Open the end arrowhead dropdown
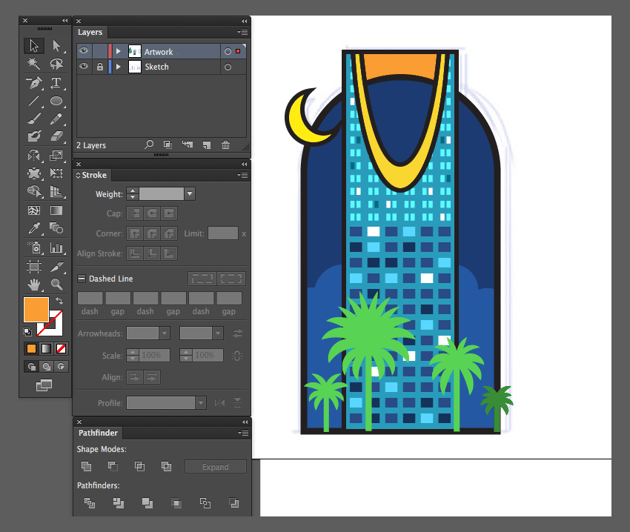This screenshot has width=630, height=532. click(217, 334)
